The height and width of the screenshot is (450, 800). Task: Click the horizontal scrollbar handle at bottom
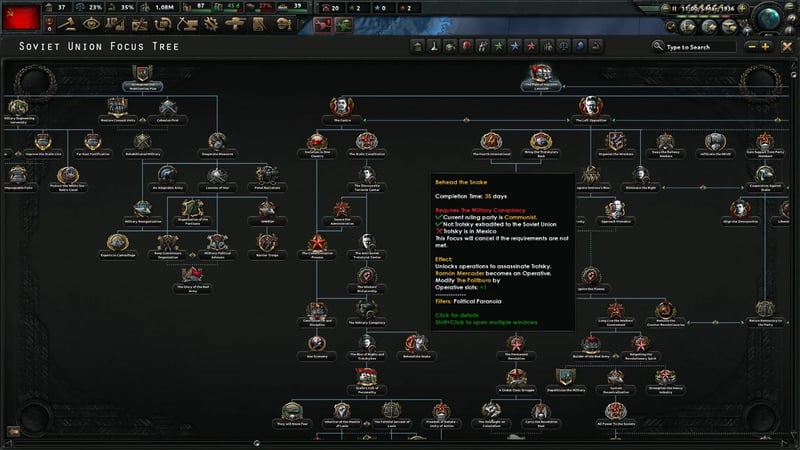tap(257, 443)
